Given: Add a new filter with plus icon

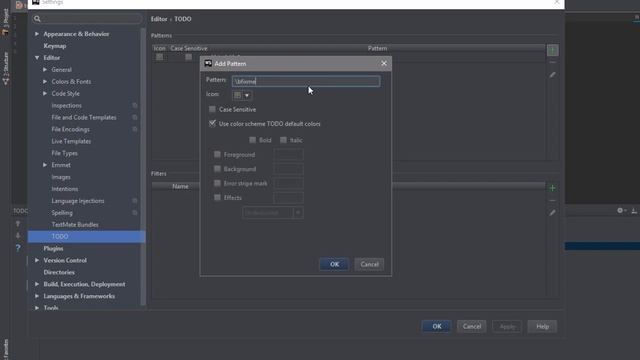Looking at the screenshot, I should coord(552,188).
